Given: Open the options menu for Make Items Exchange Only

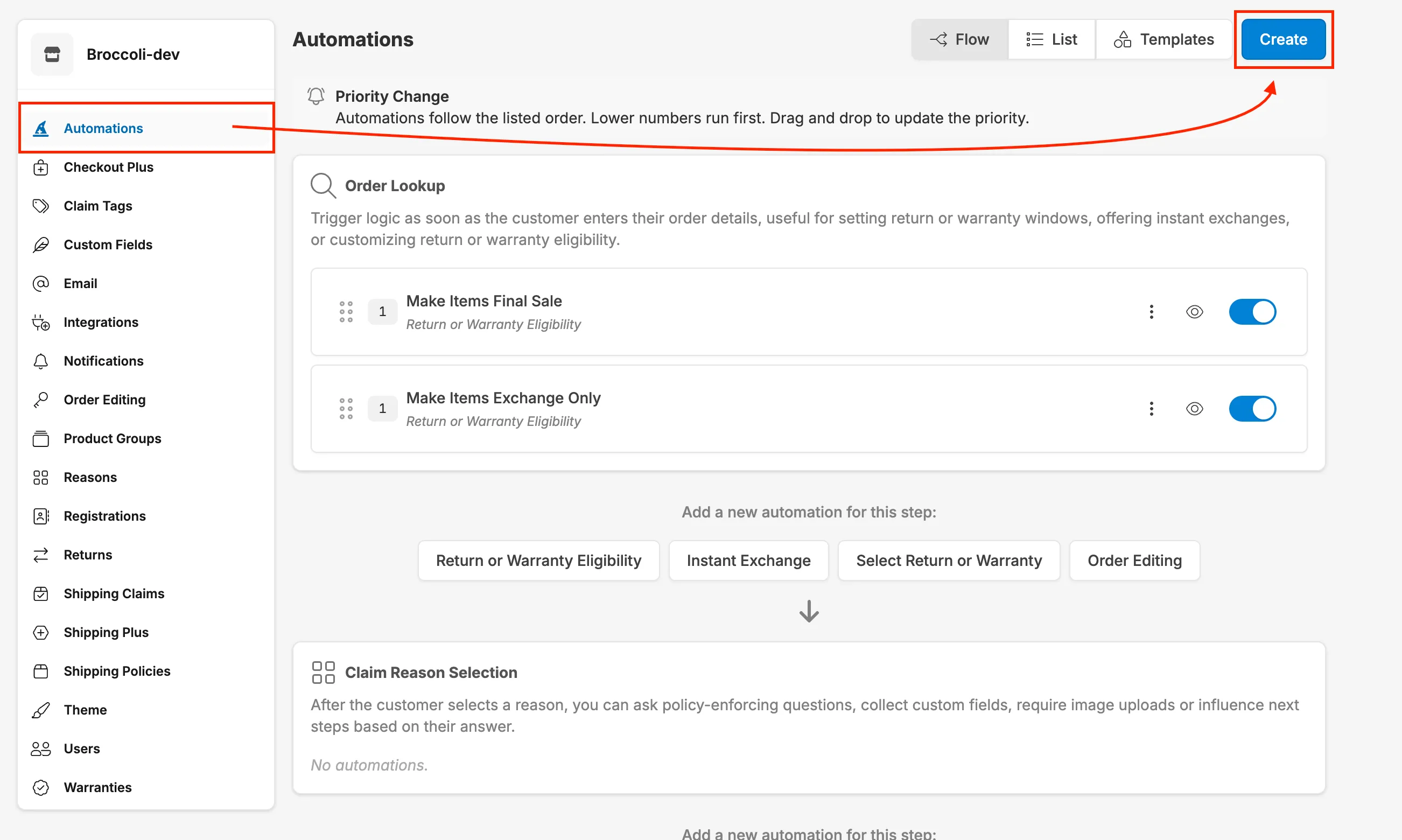Looking at the screenshot, I should [1151, 408].
